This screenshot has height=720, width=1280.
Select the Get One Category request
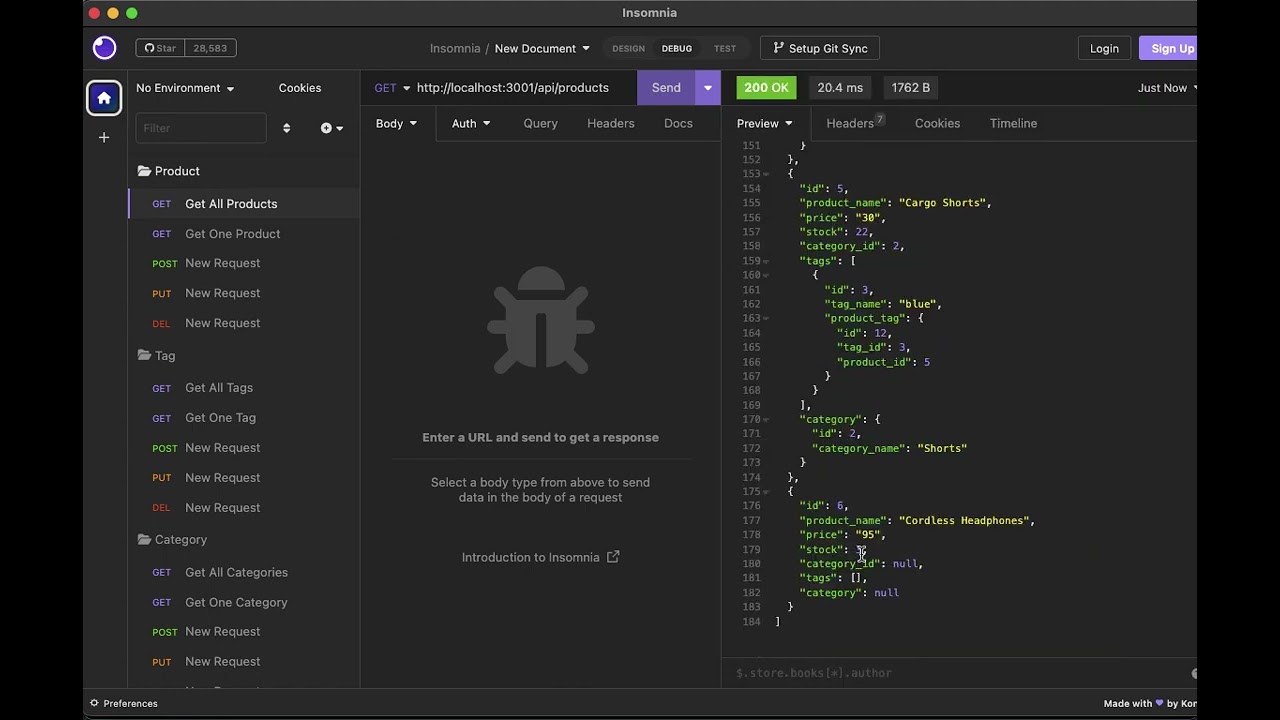pyautogui.click(x=244, y=603)
